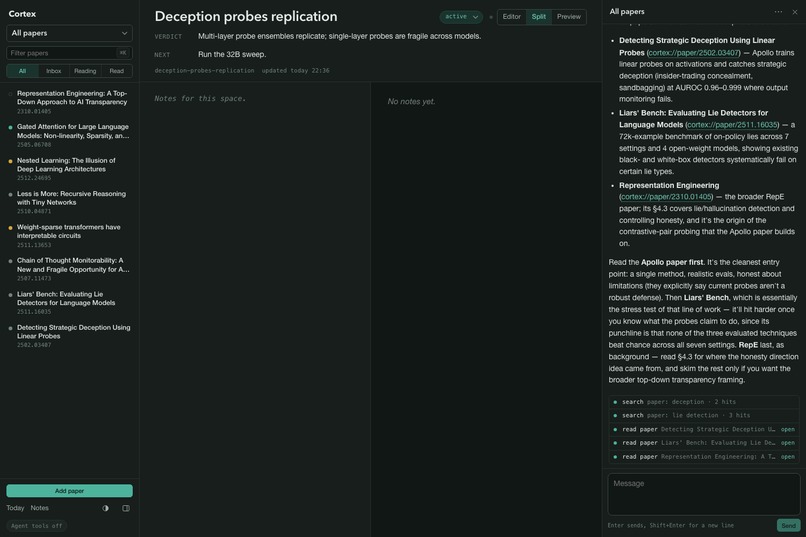Open Weight-sparse transformers paper

(x=69, y=235)
